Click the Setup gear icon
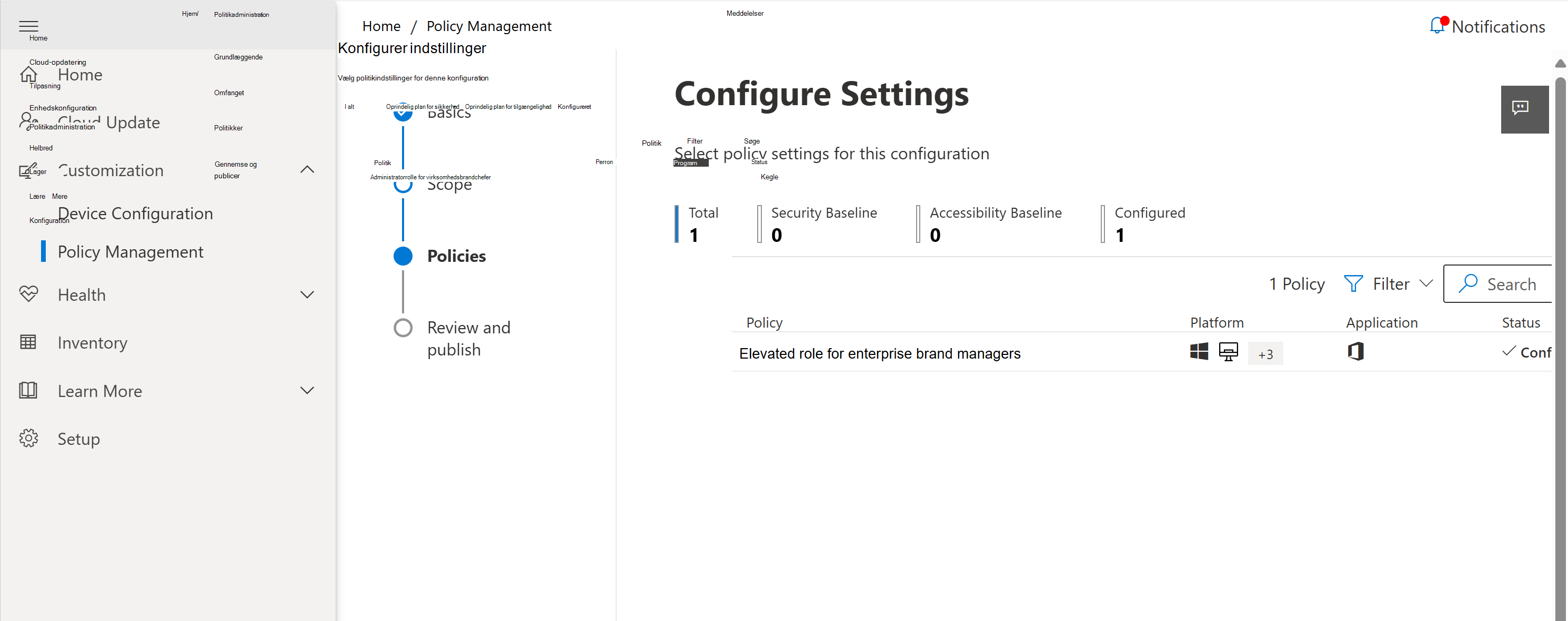Image resolution: width=1568 pixels, height=621 pixels. click(x=28, y=439)
